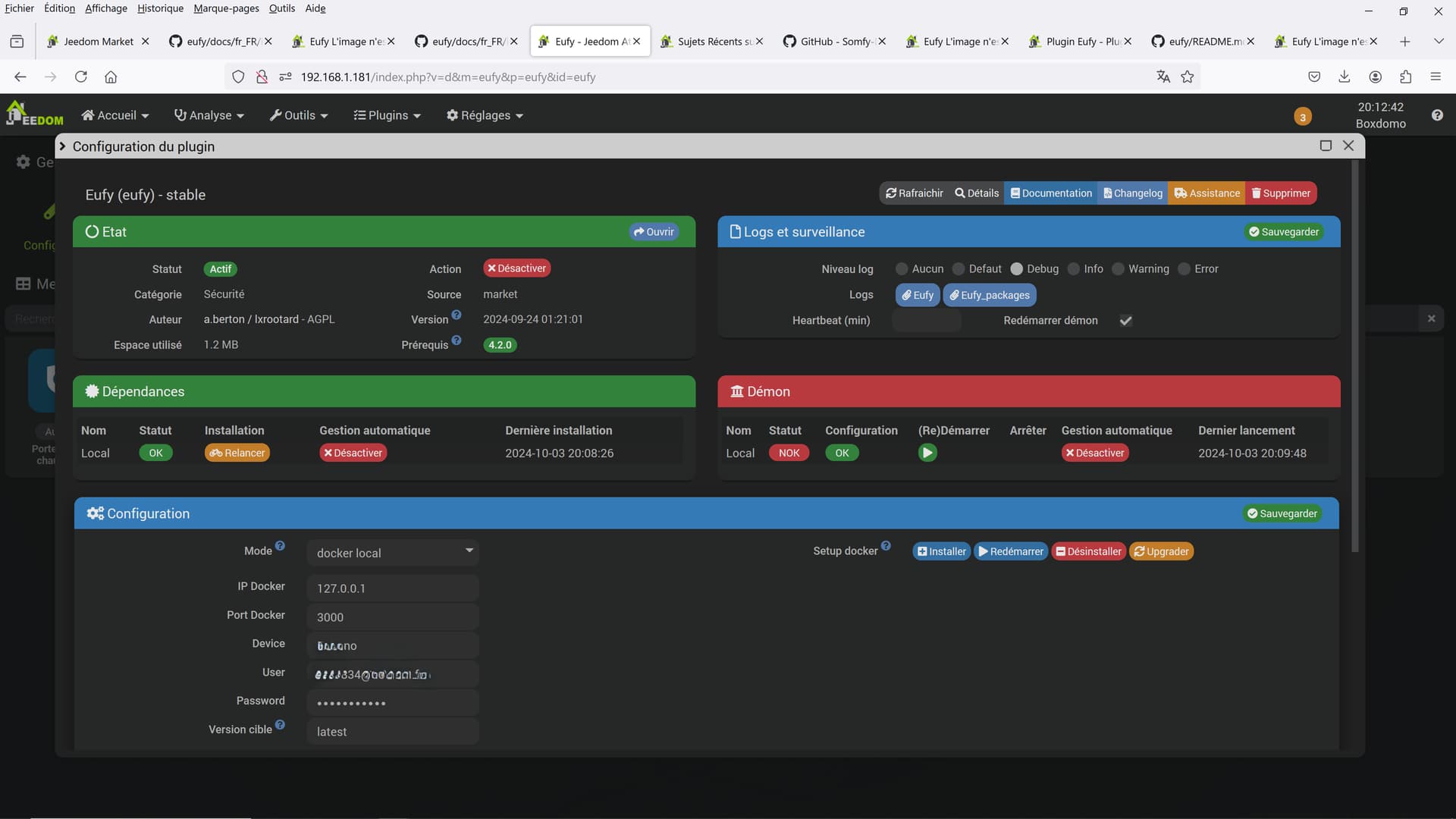Switch to the GitHub - Somfy tab

[834, 42]
